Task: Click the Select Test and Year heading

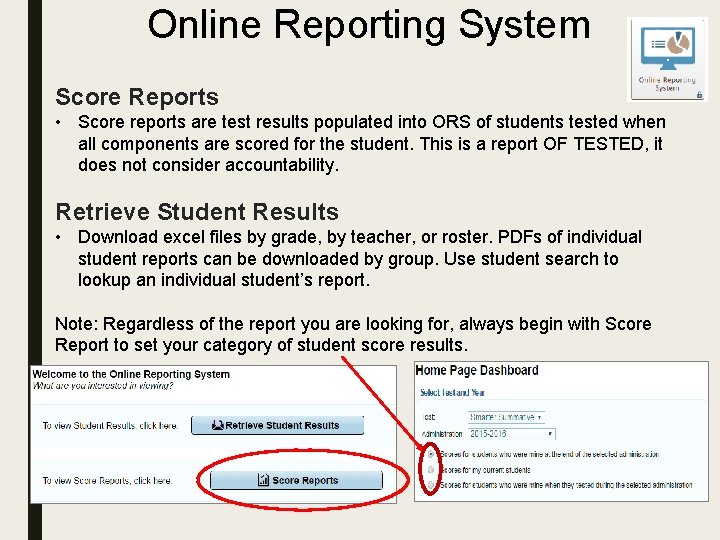Action: click(x=452, y=393)
